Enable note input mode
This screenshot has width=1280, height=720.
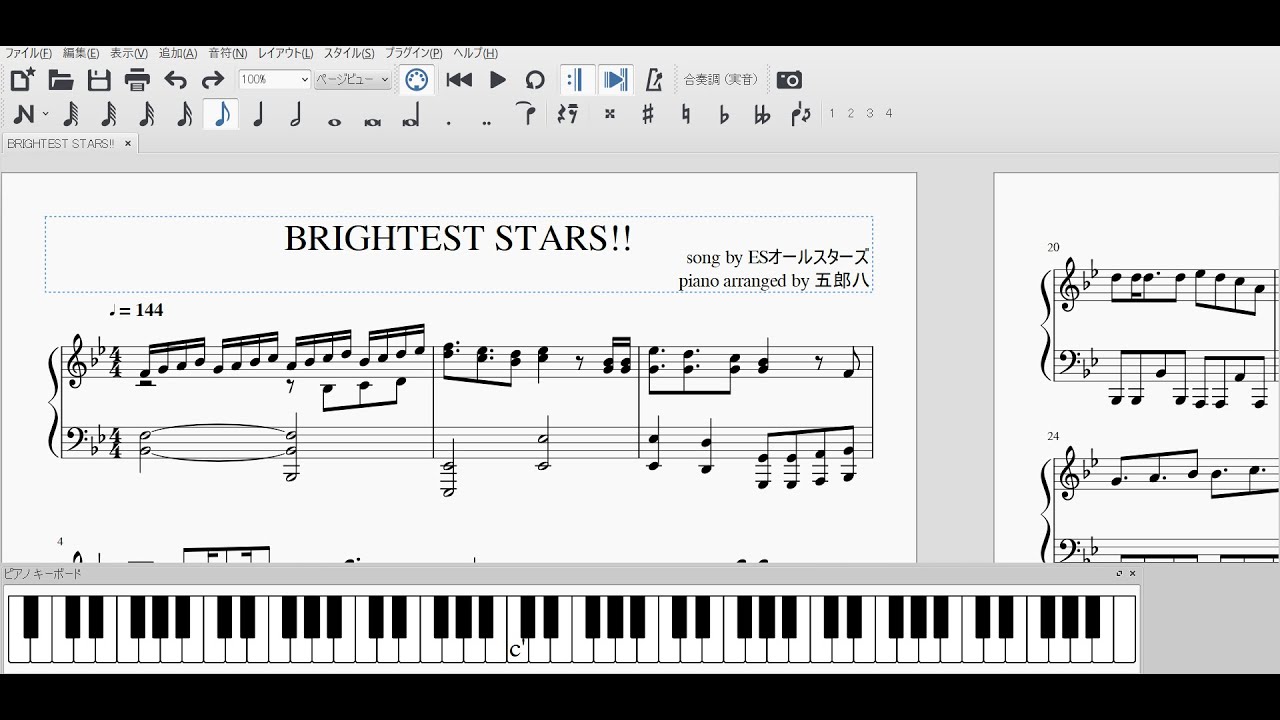click(24, 114)
